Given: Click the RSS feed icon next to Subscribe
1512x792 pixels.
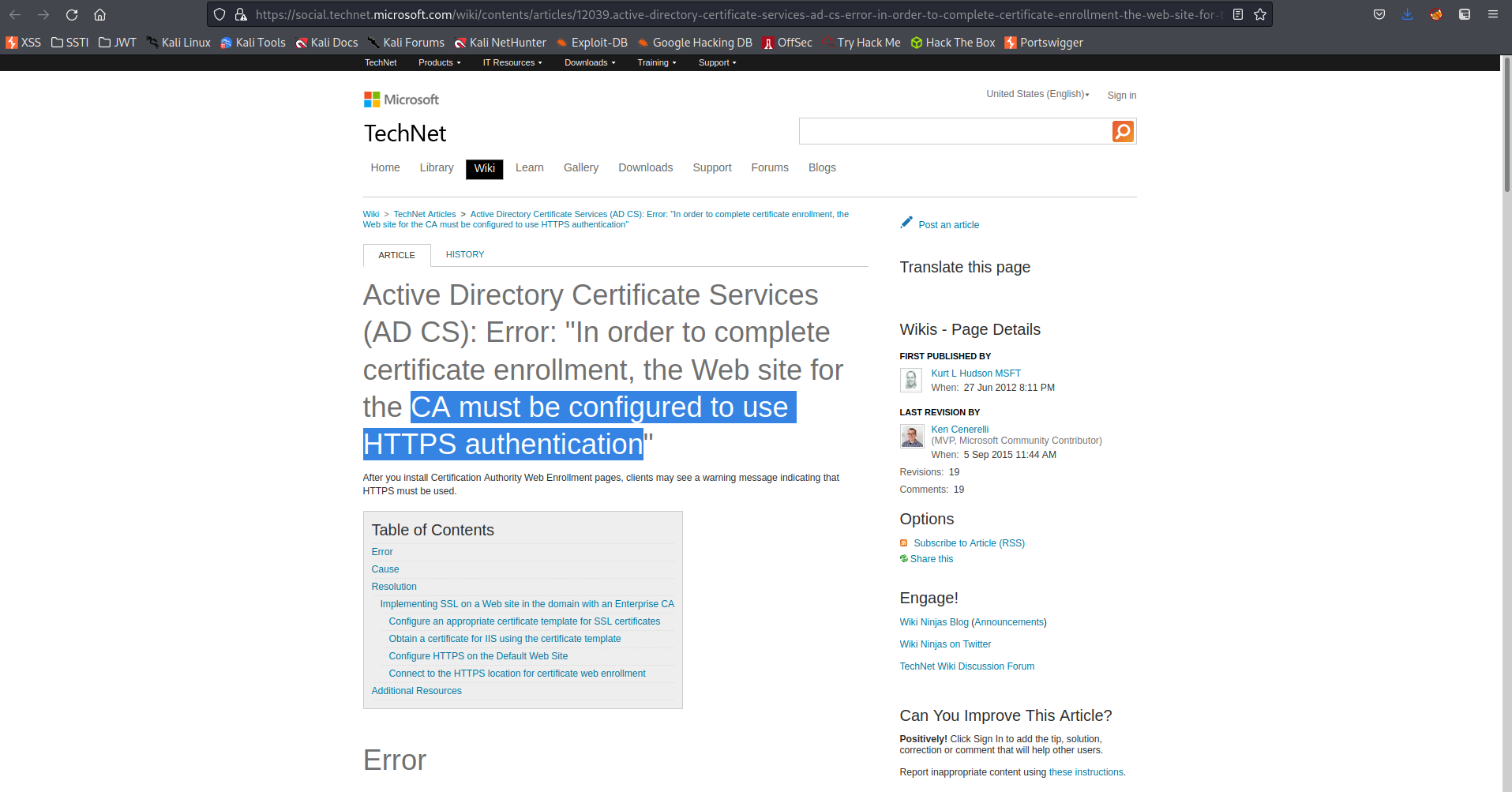Looking at the screenshot, I should tap(903, 543).
